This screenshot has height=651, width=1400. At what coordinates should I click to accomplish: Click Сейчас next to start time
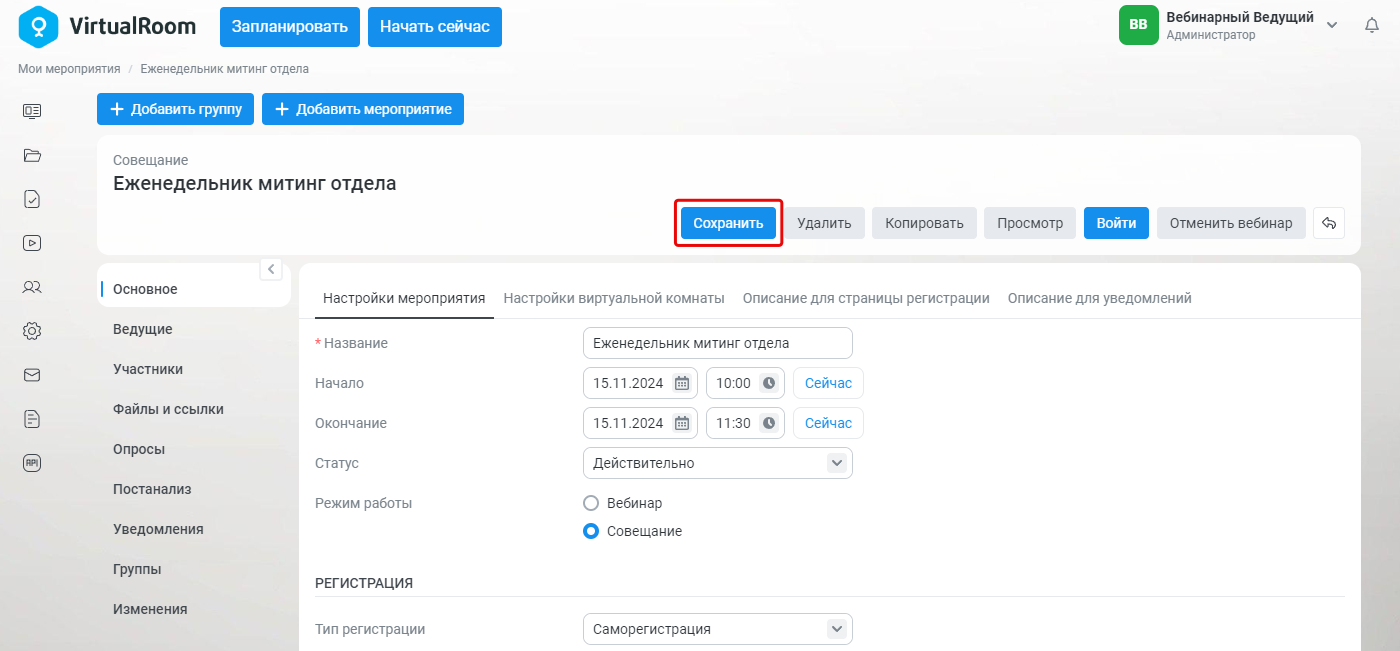click(828, 383)
